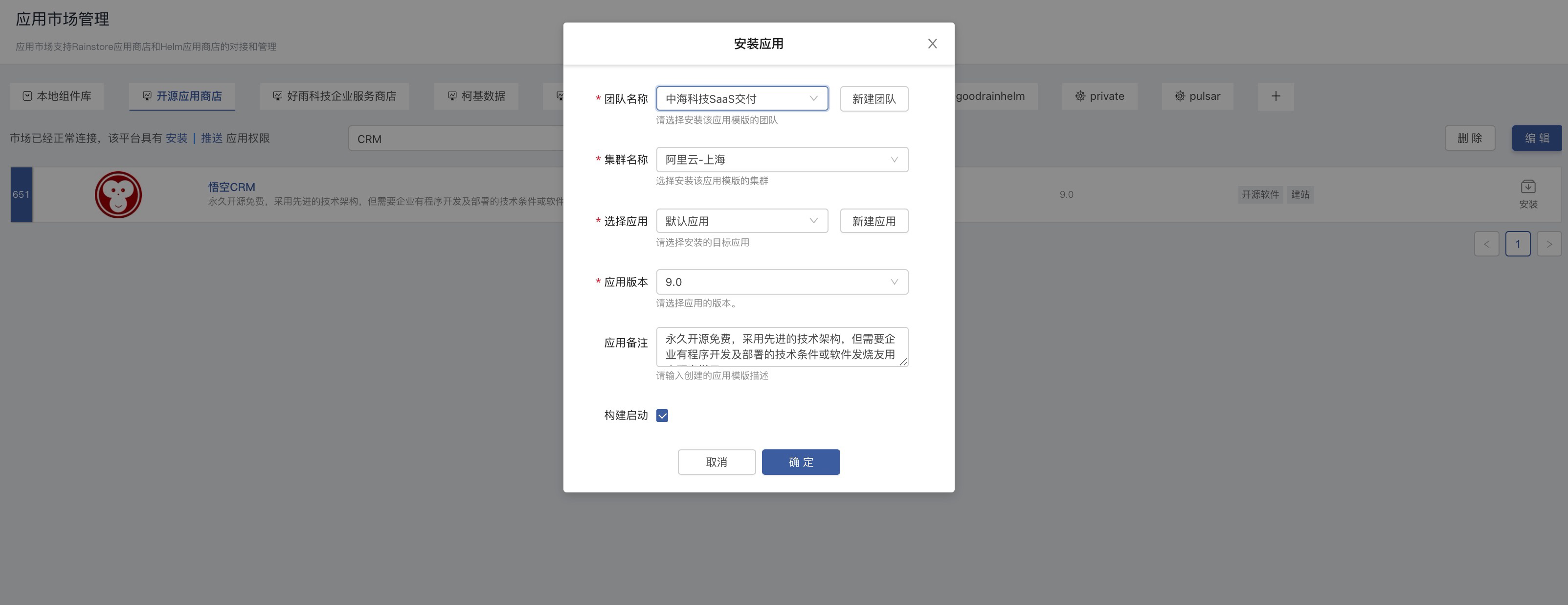
Task: Go to the previous page with the left arrow
Action: pyautogui.click(x=1486, y=244)
